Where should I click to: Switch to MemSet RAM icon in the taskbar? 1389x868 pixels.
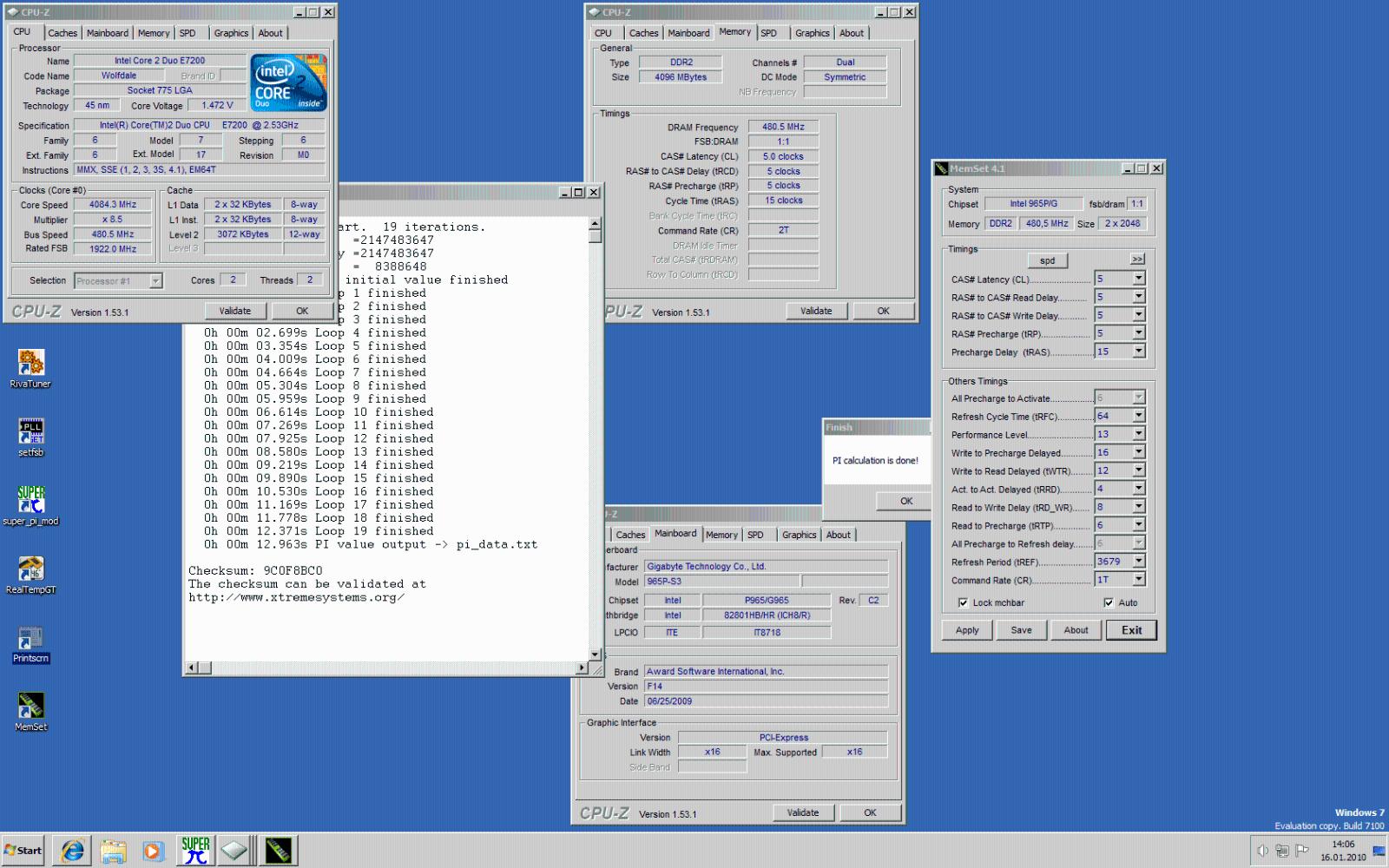[279, 851]
